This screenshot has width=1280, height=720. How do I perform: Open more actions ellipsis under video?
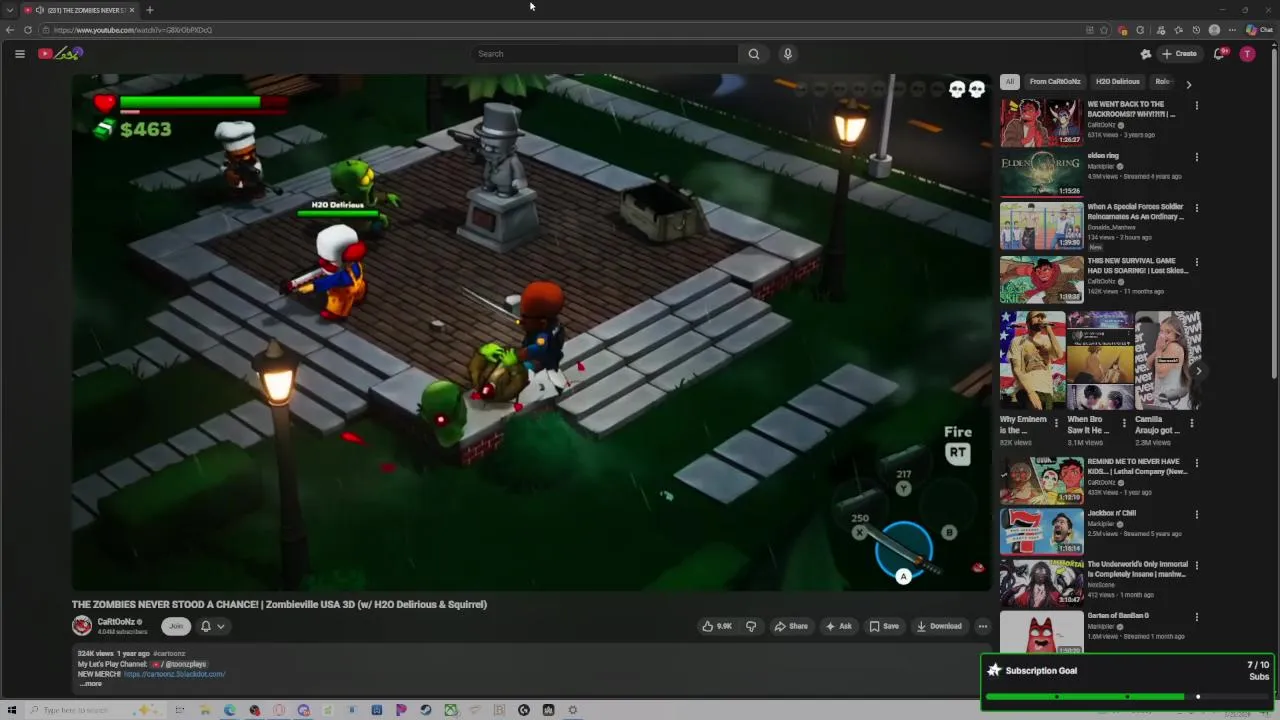[983, 626]
